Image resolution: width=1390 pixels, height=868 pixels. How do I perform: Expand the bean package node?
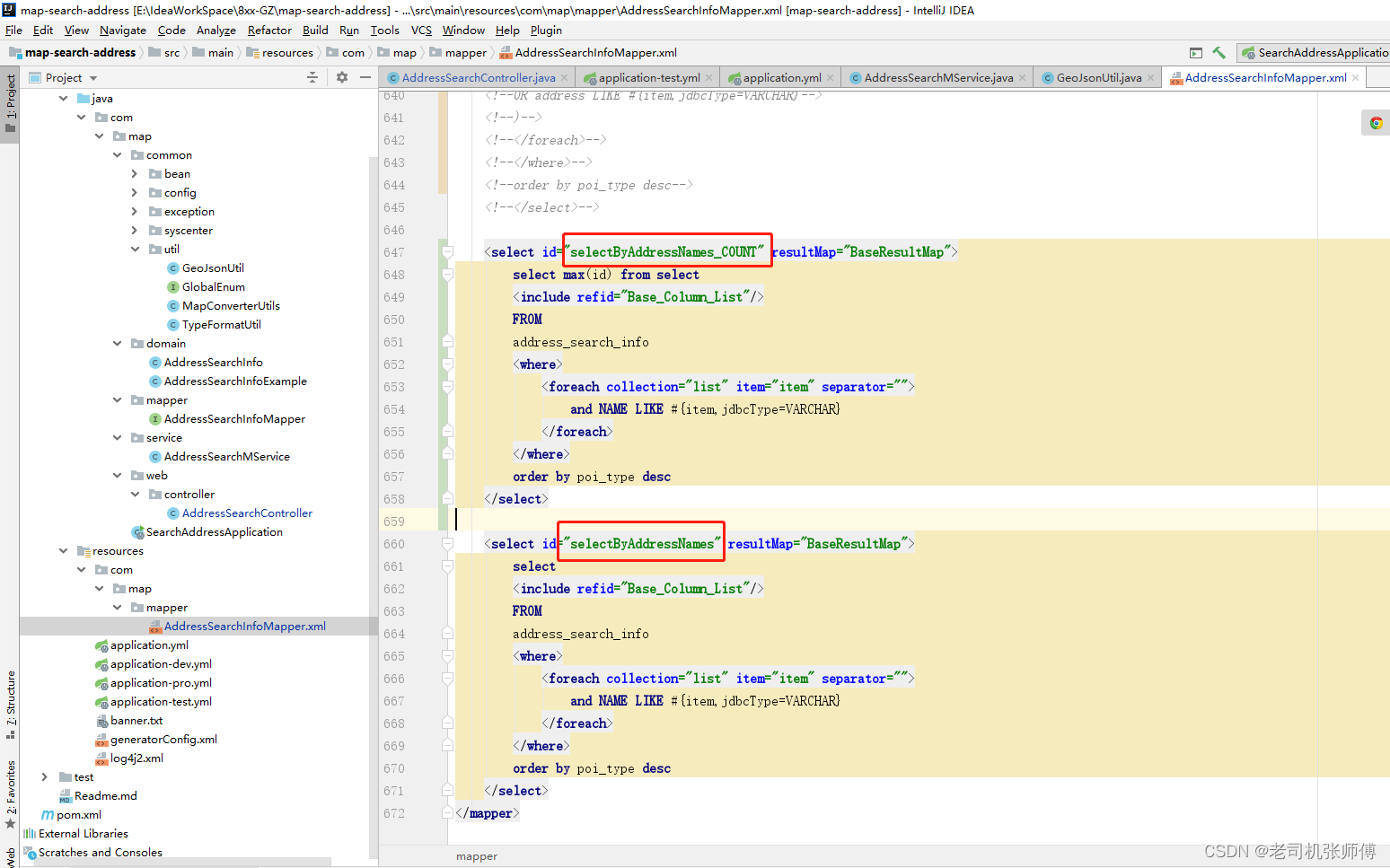coord(134,173)
